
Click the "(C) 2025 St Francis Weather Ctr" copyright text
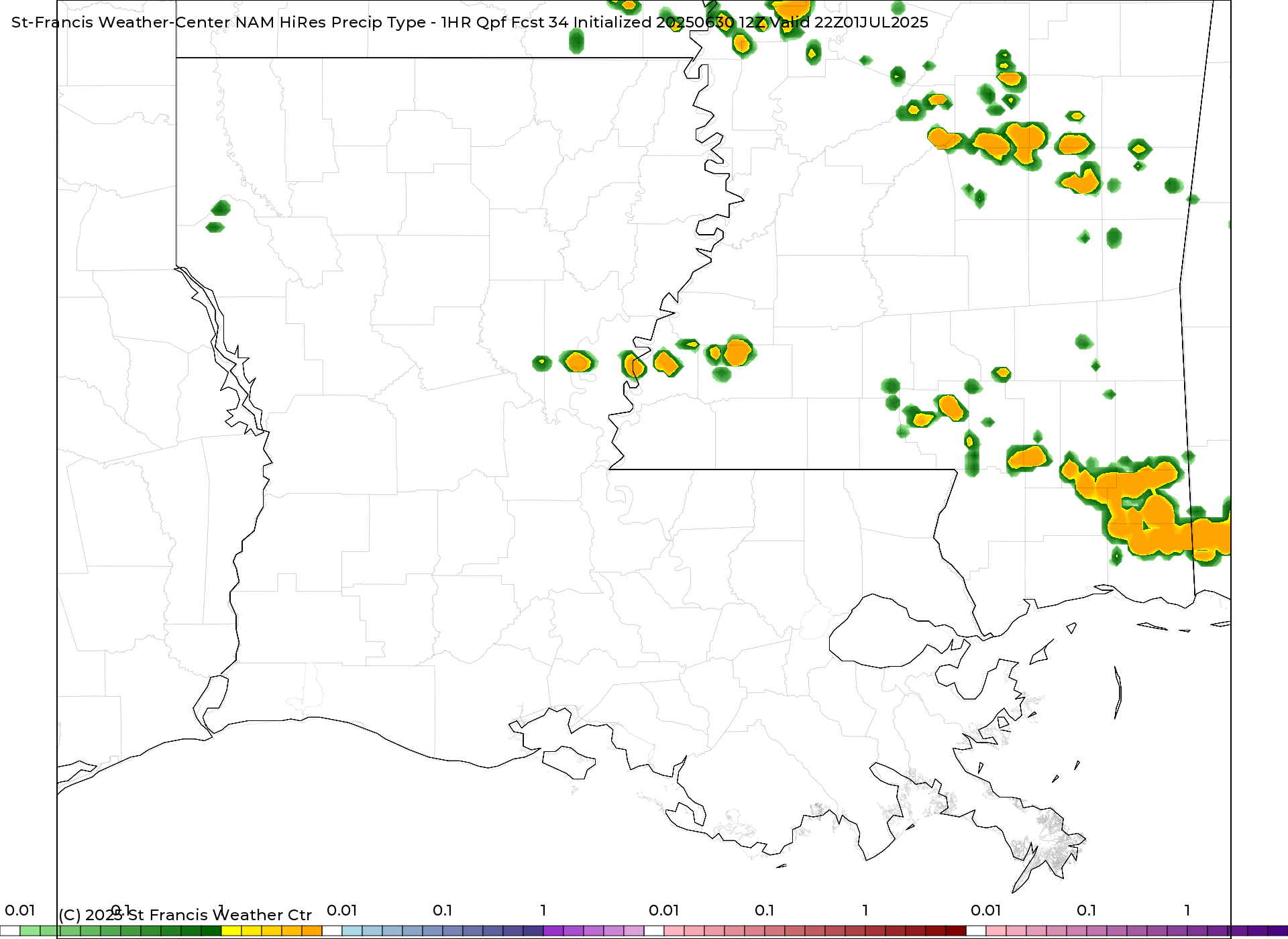(185, 915)
